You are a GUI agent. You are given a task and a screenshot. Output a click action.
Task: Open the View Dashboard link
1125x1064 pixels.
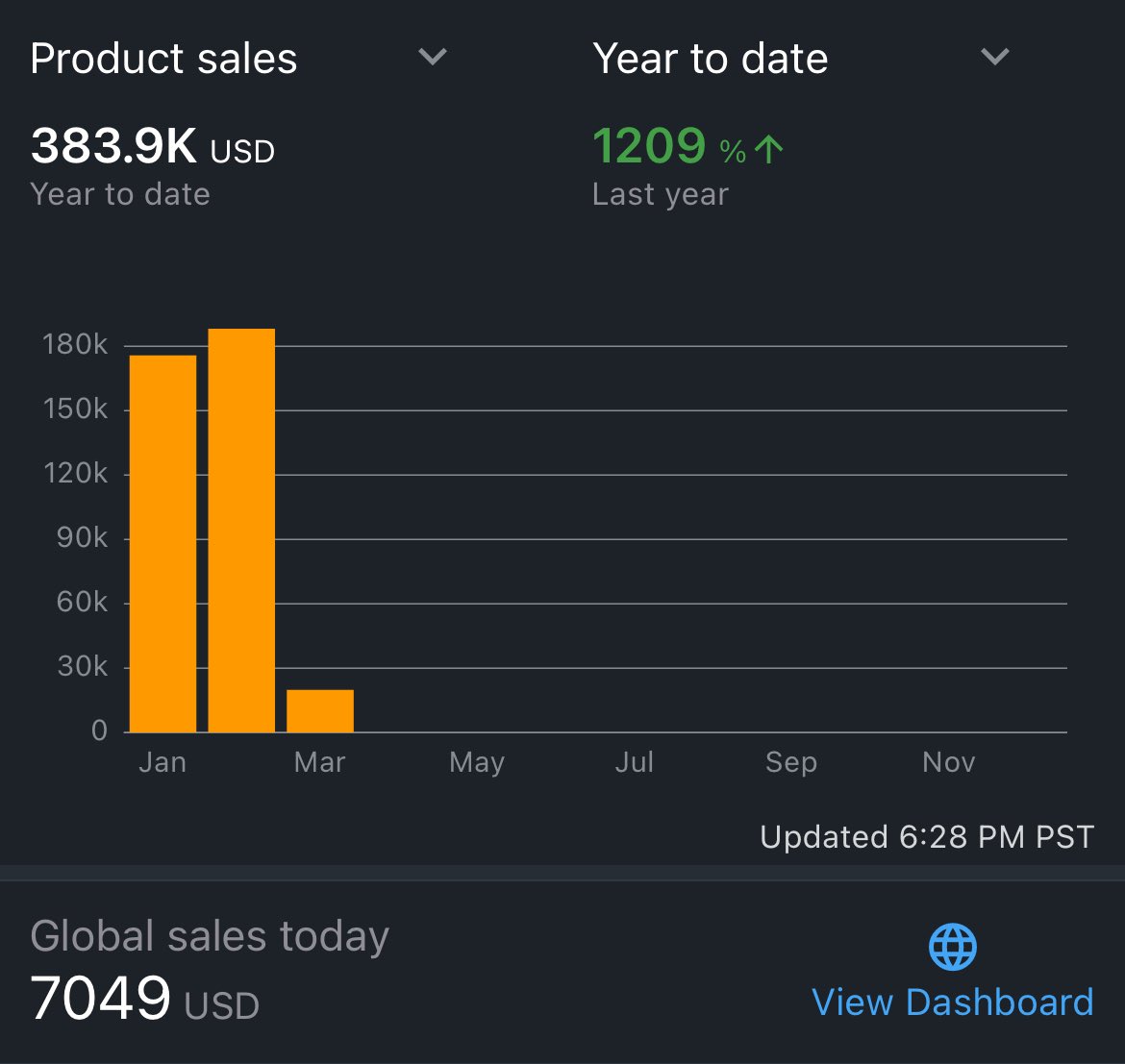click(x=952, y=1002)
